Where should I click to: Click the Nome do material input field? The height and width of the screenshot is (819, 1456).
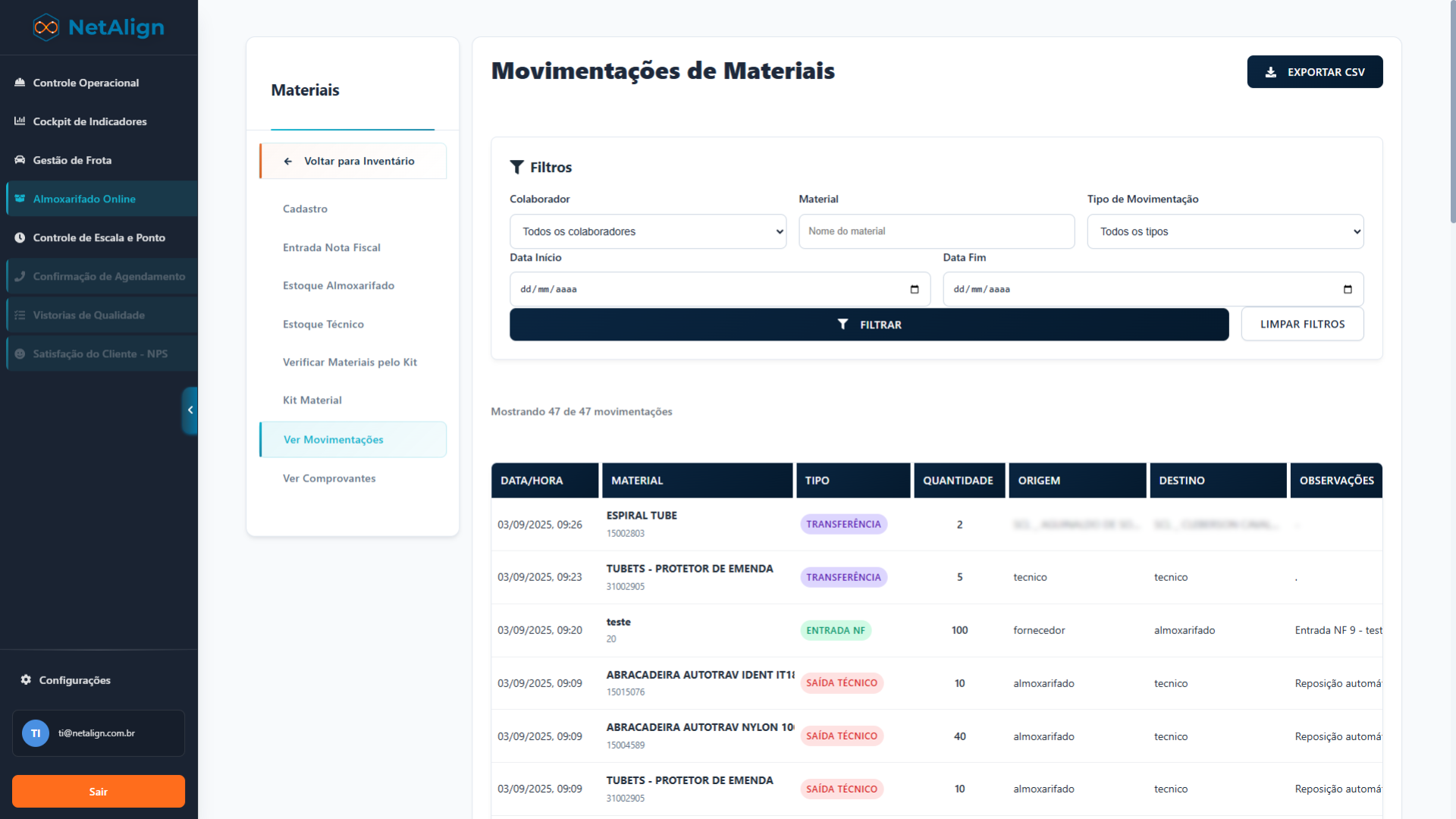click(936, 231)
